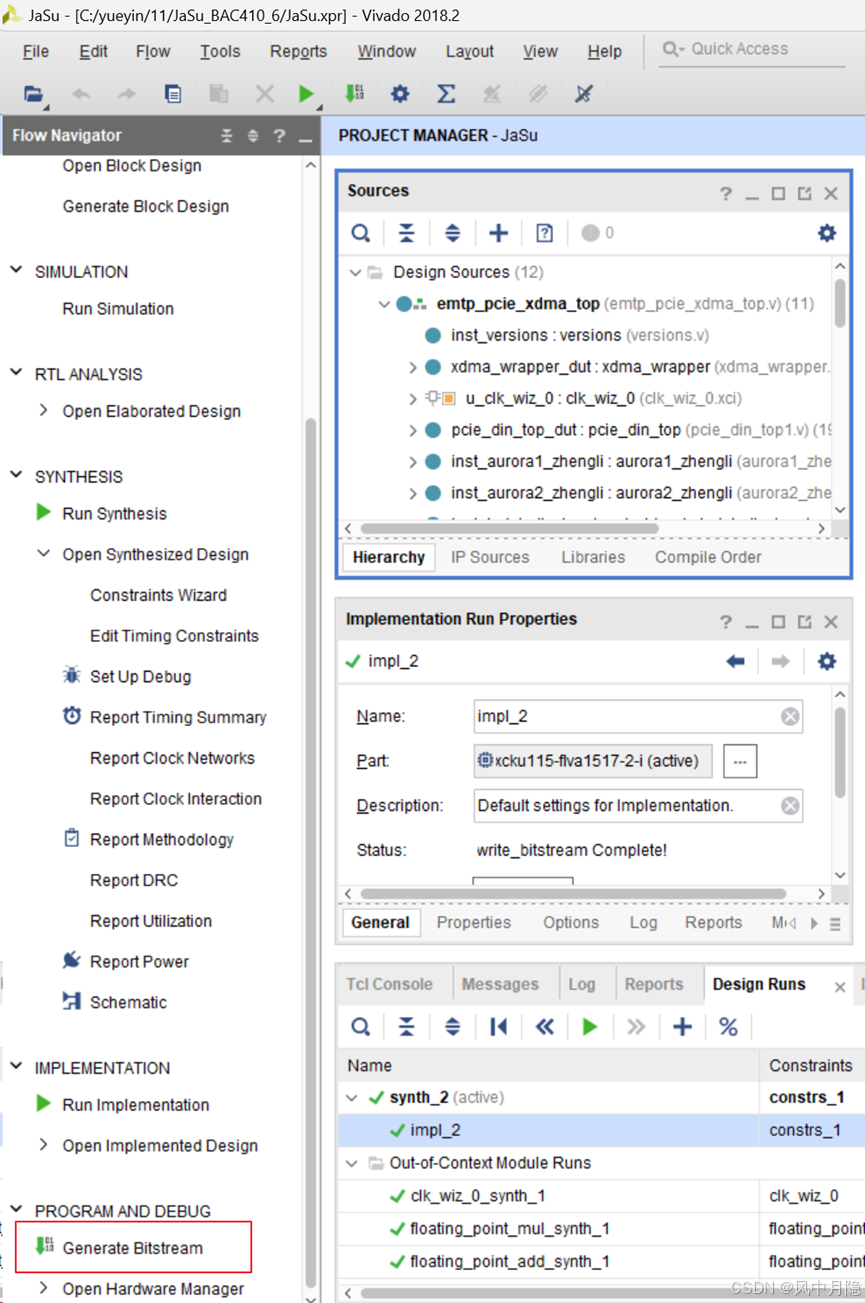Click Generate Bitstream in Flow Navigator
The image size is (865, 1303).
point(133,1248)
